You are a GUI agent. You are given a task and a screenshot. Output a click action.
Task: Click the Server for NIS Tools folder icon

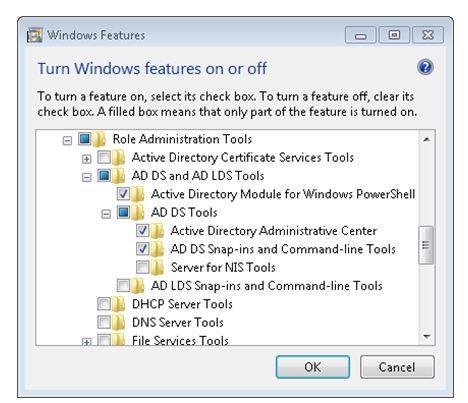point(157,267)
